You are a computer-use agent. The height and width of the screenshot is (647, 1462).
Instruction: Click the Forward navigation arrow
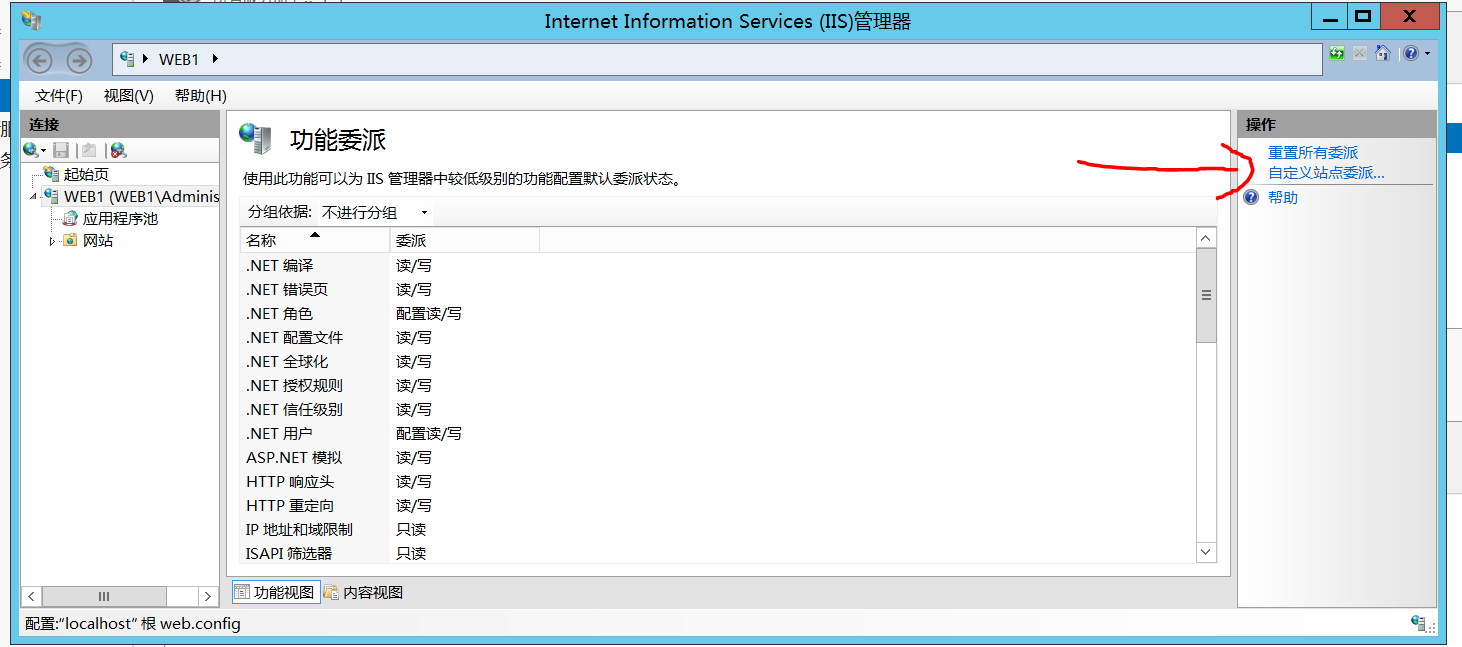point(78,61)
